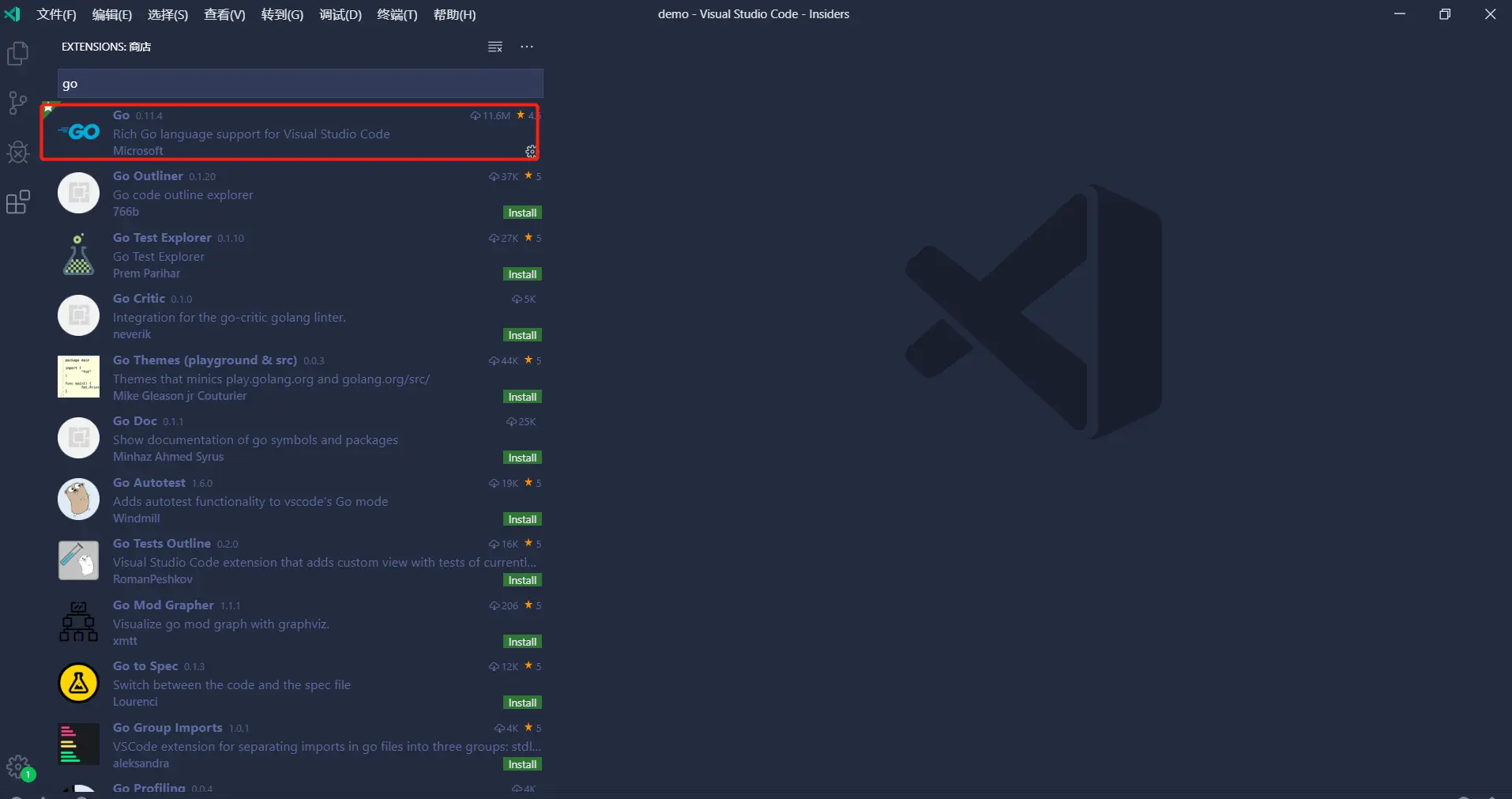Viewport: 1512px width, 799px height.
Task: Click the VS Code logo in title bar
Action: [x=13, y=14]
